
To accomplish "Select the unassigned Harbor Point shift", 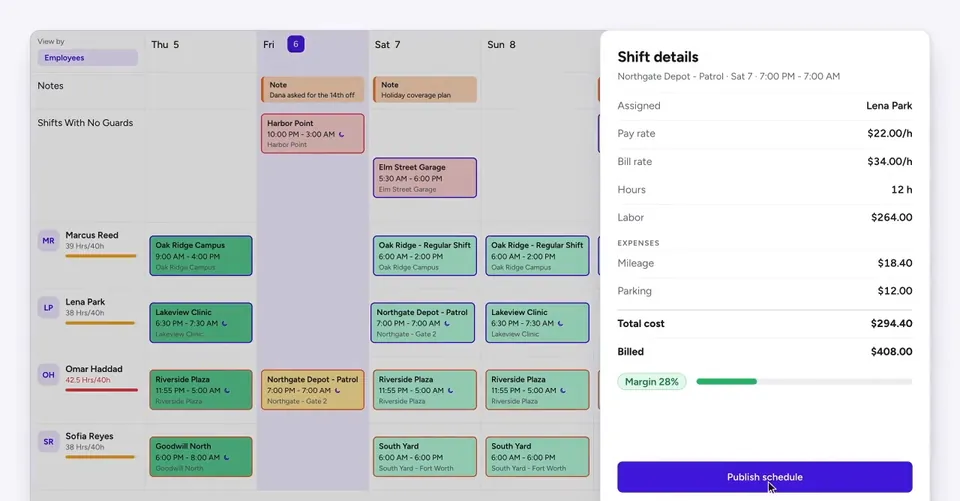I will (x=312, y=133).
